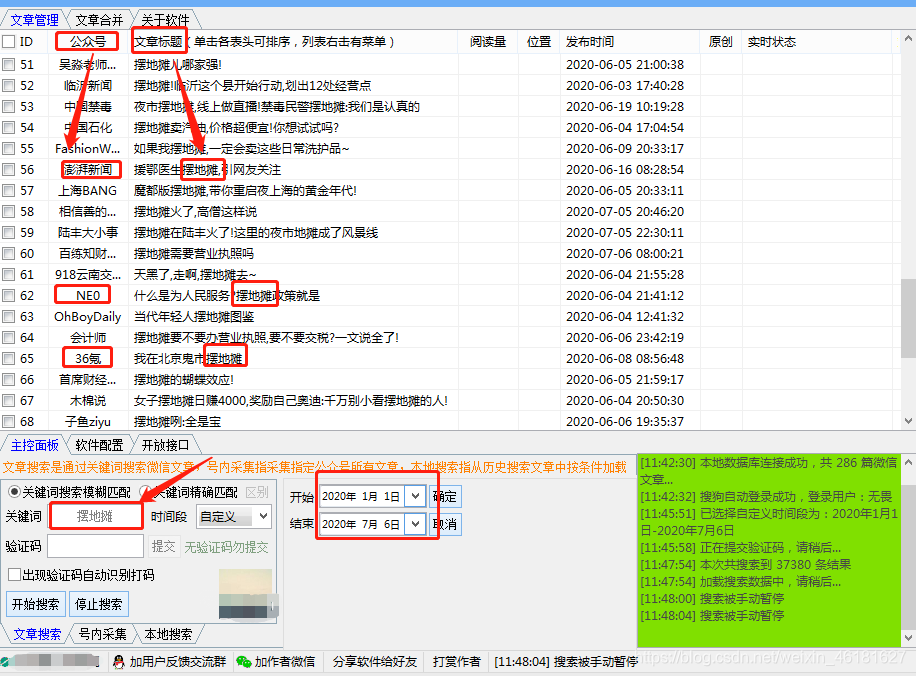Click the 关键词 input field
This screenshot has width=916, height=676.
[x=96, y=516]
